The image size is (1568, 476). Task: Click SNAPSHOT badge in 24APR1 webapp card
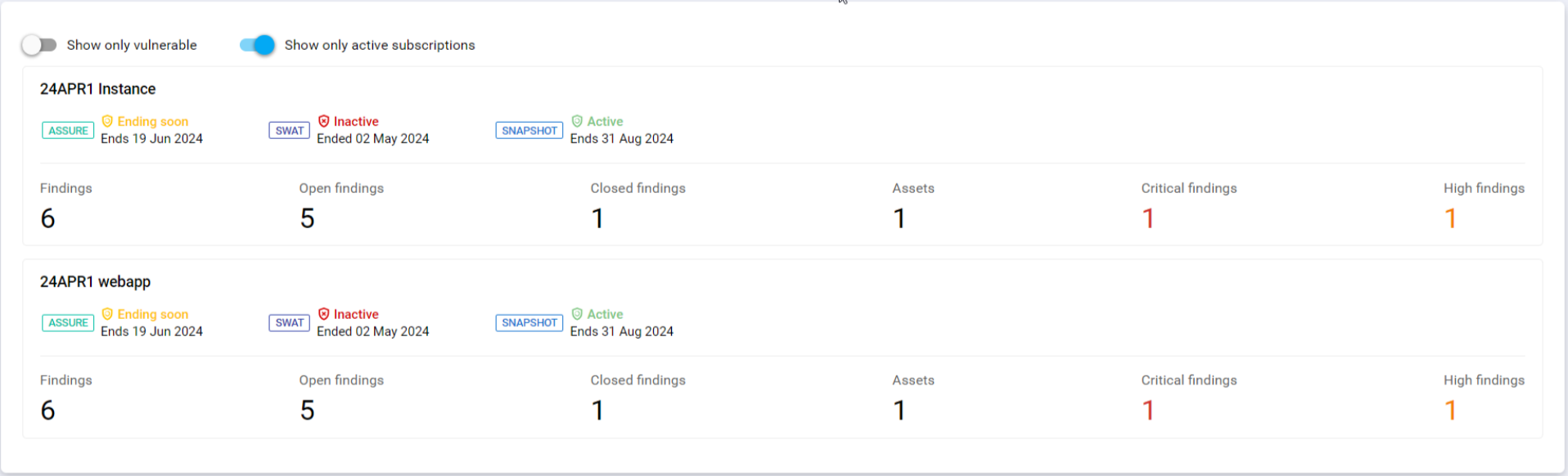[529, 323]
